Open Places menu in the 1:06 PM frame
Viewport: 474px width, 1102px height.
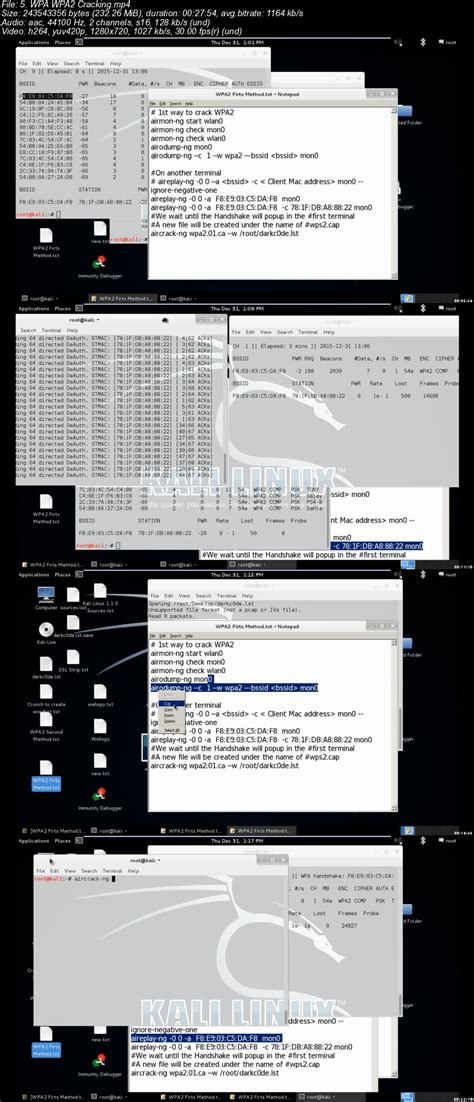(63, 309)
